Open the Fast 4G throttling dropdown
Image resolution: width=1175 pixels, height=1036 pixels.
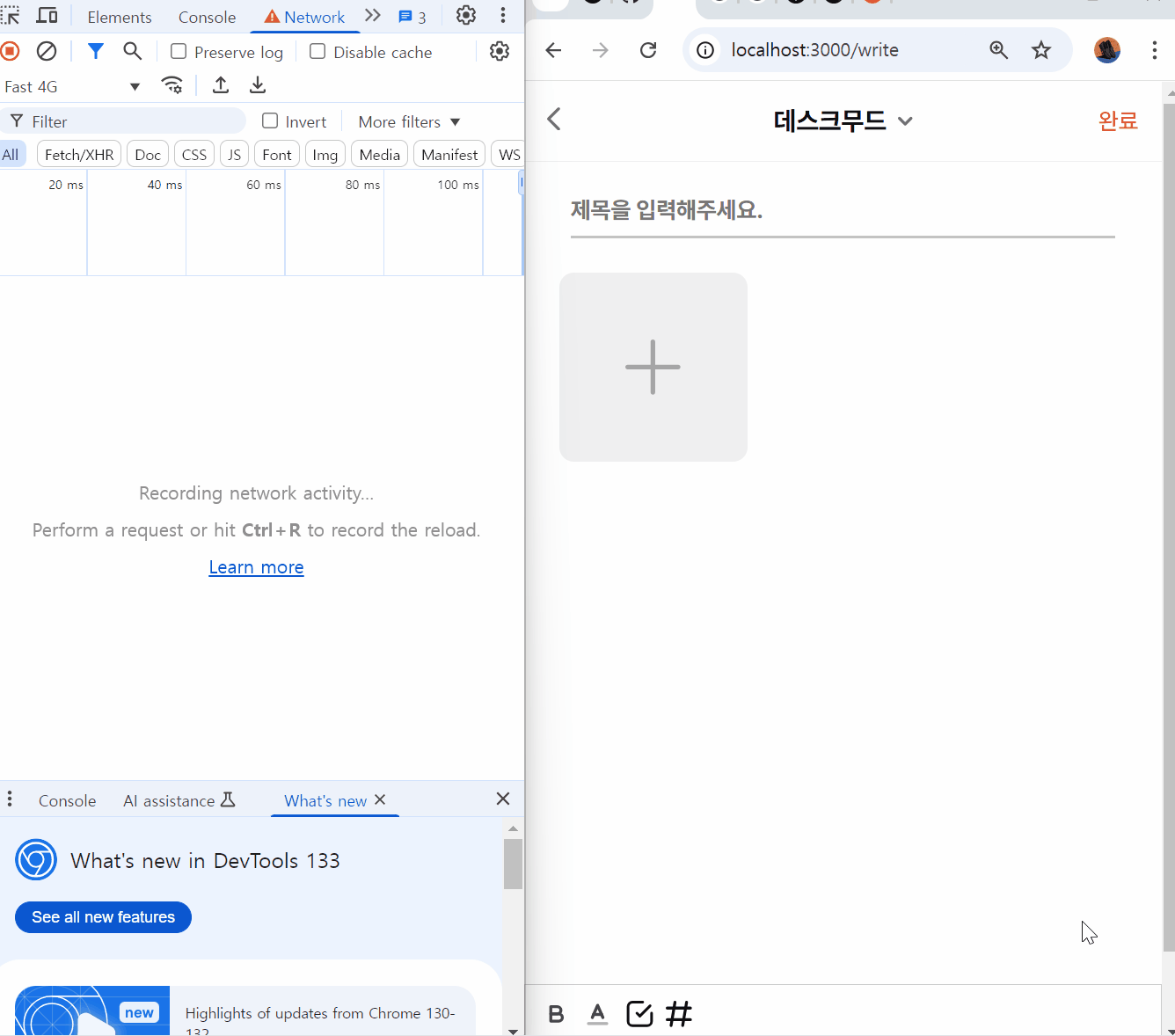[72, 86]
